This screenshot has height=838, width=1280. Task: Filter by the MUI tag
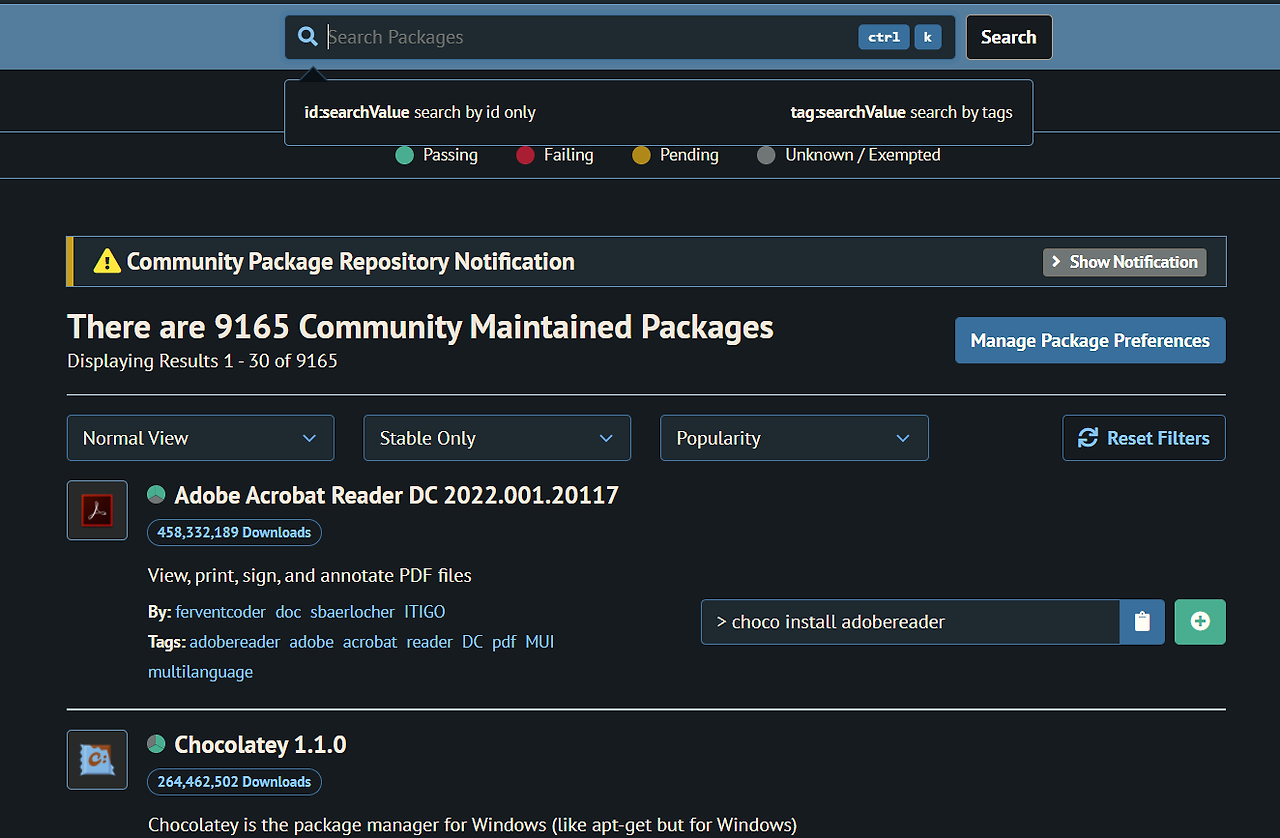[x=539, y=642]
